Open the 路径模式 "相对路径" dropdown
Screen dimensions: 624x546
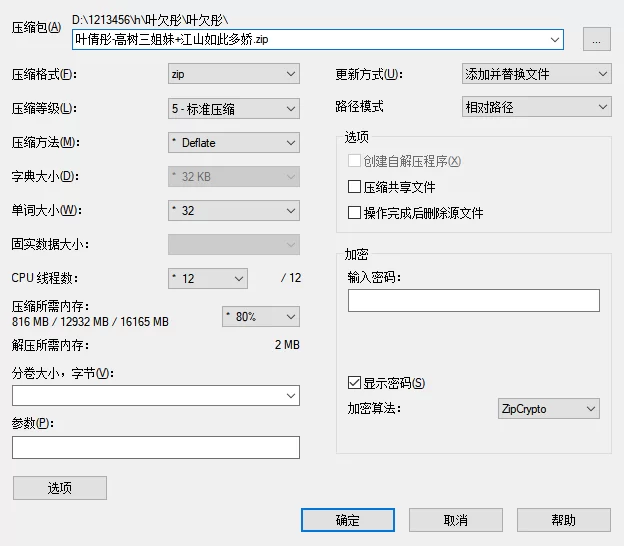pos(536,107)
